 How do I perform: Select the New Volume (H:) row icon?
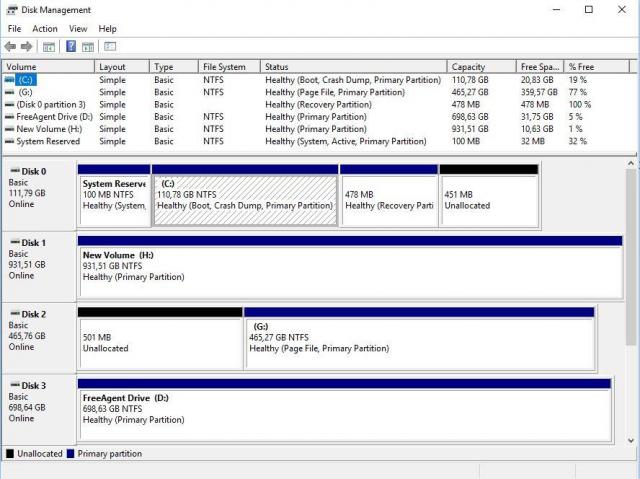pyautogui.click(x=10, y=129)
